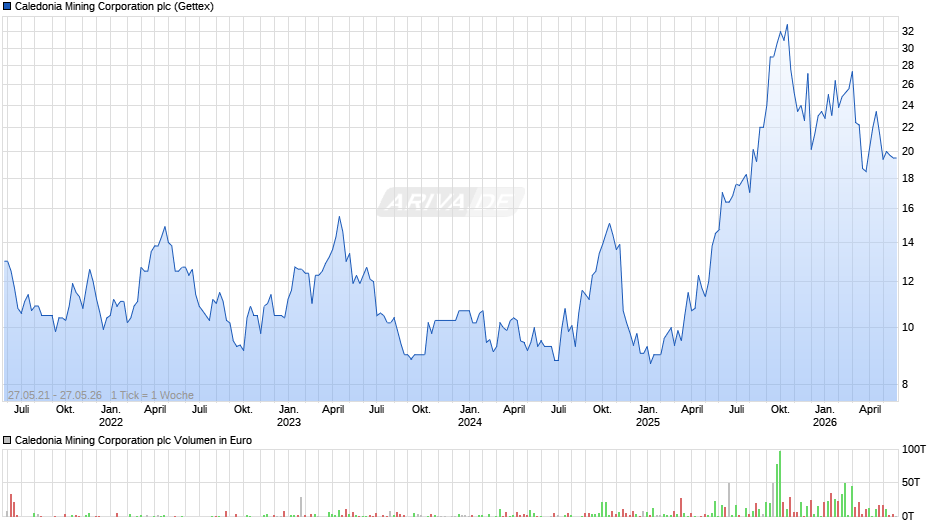Viewport: 940px width, 526px height.
Task: Click the tallest green volume bar near Okt. 2025
Action: pos(780,483)
